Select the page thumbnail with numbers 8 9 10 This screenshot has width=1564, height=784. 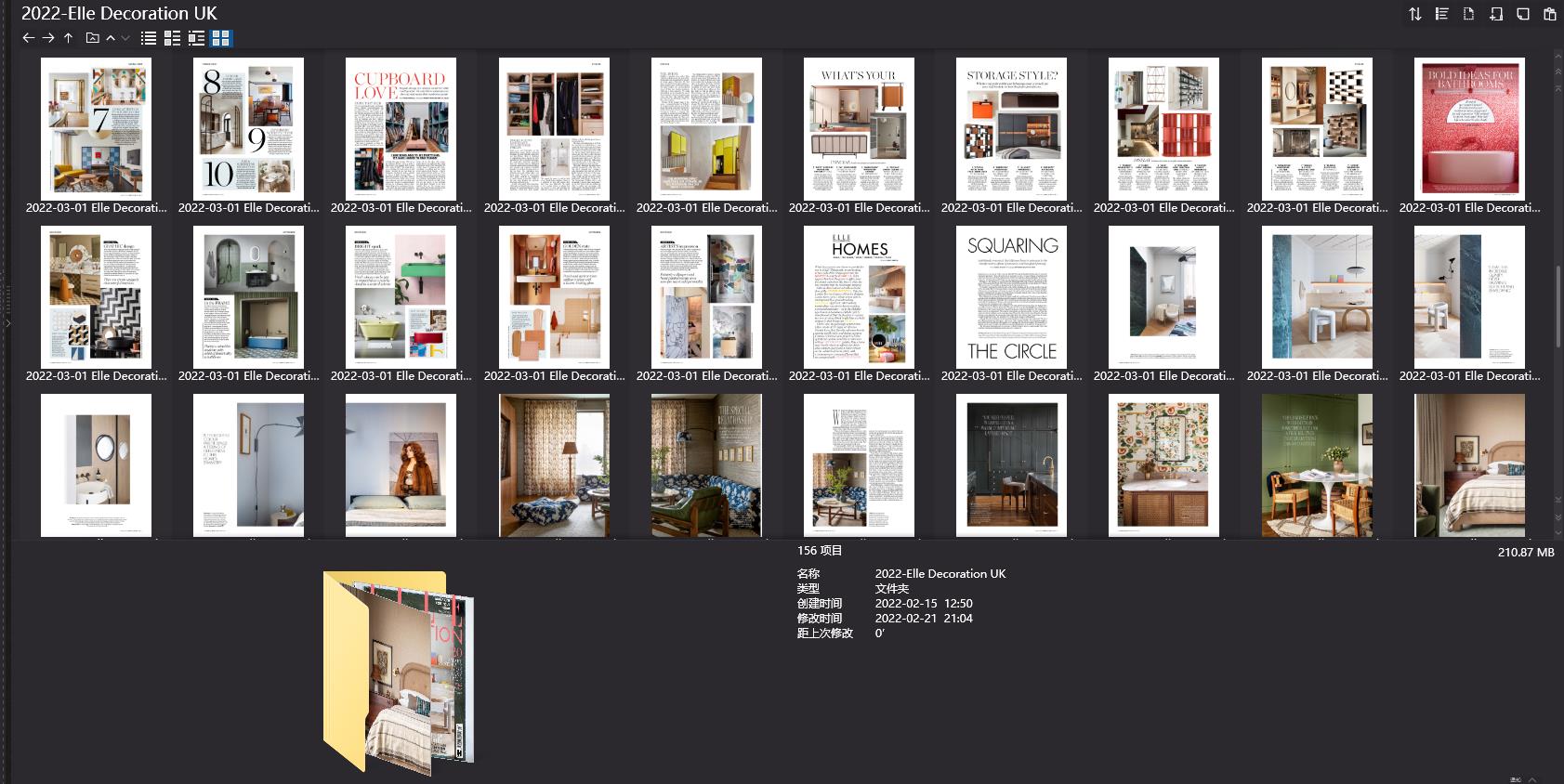(x=248, y=128)
